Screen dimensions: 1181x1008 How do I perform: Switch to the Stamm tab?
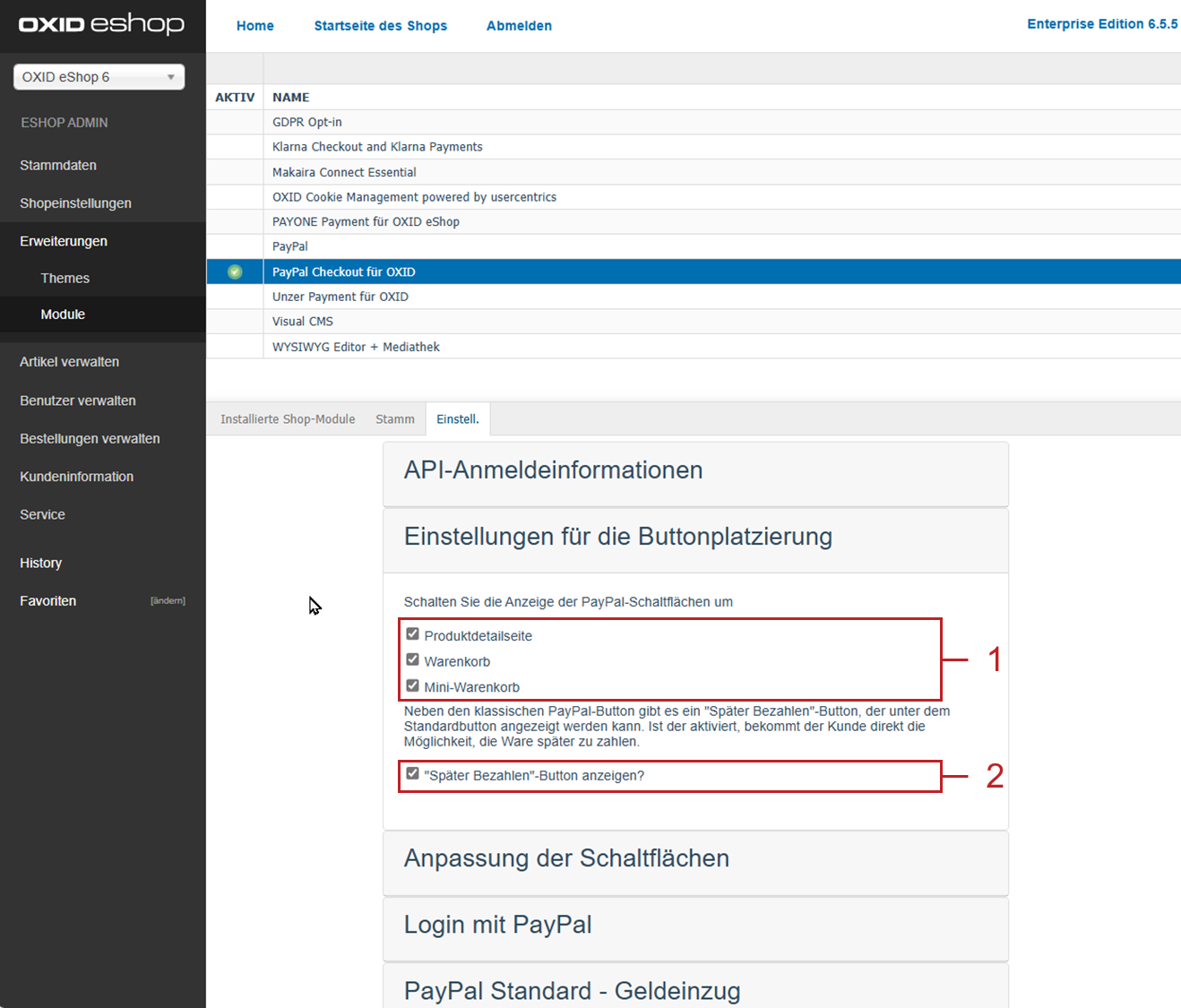coord(394,418)
